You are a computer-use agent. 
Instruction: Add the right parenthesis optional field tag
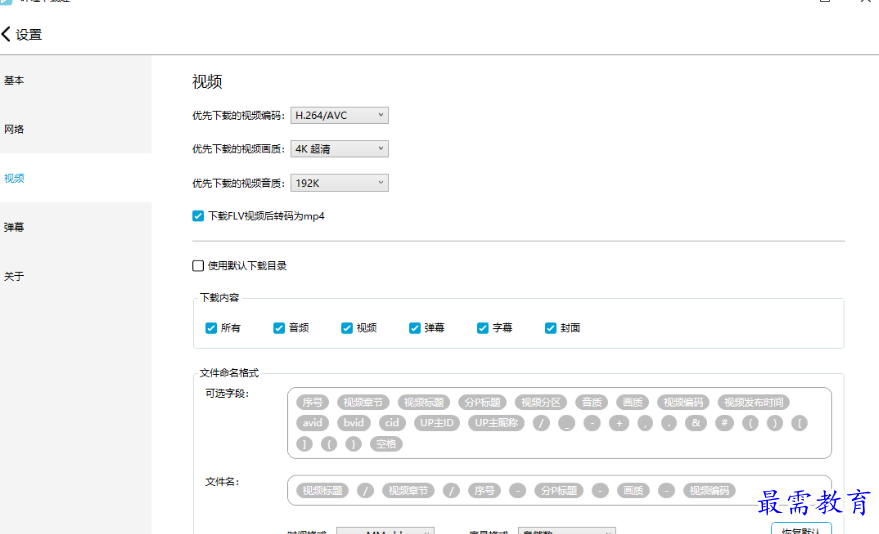click(775, 423)
